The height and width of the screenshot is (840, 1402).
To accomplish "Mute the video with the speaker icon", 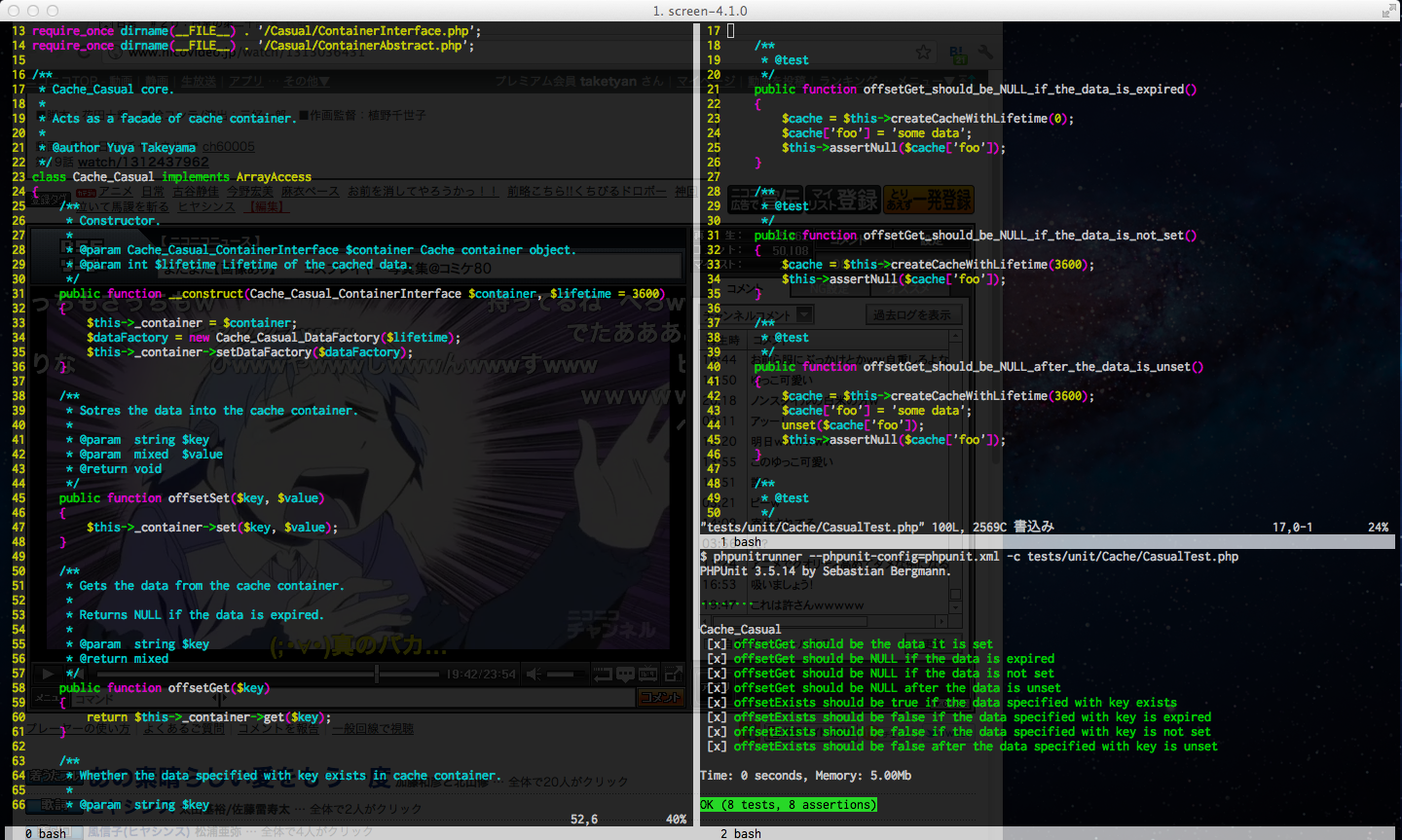I will tap(534, 674).
